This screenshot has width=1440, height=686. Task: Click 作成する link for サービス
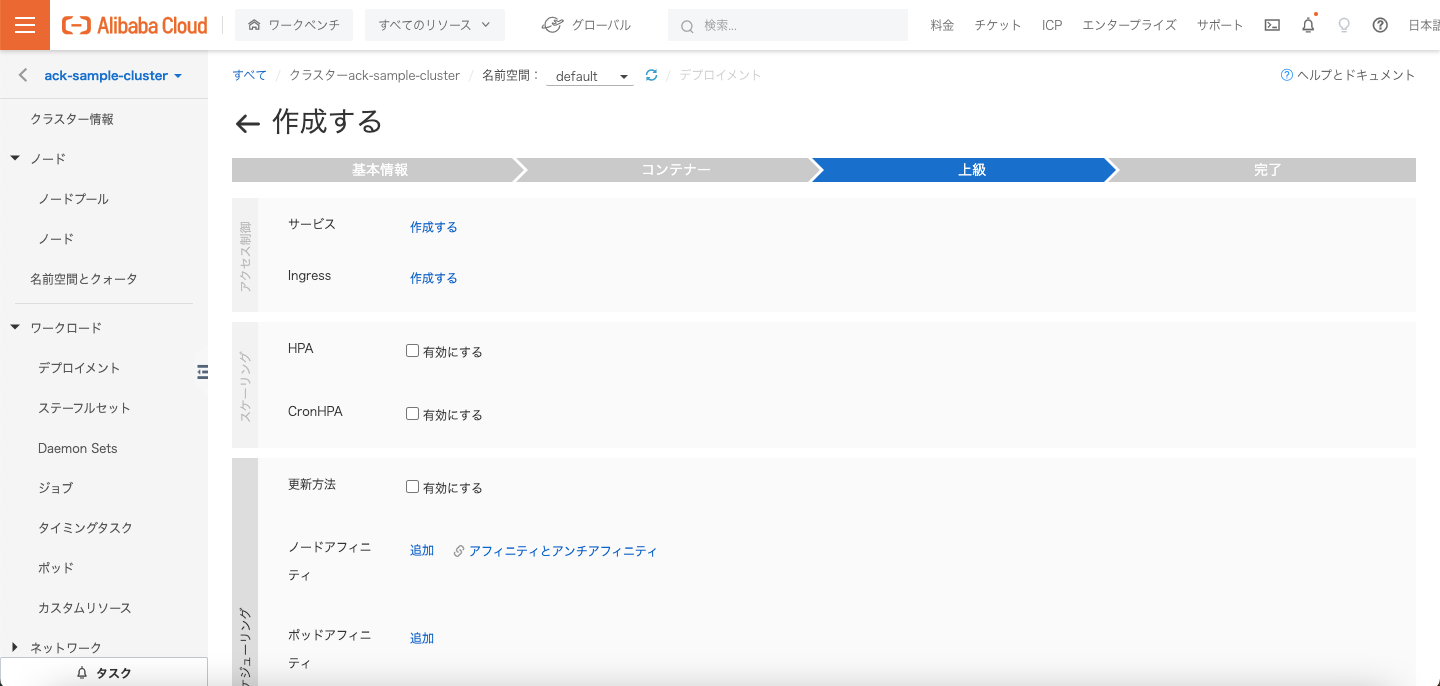click(x=433, y=227)
